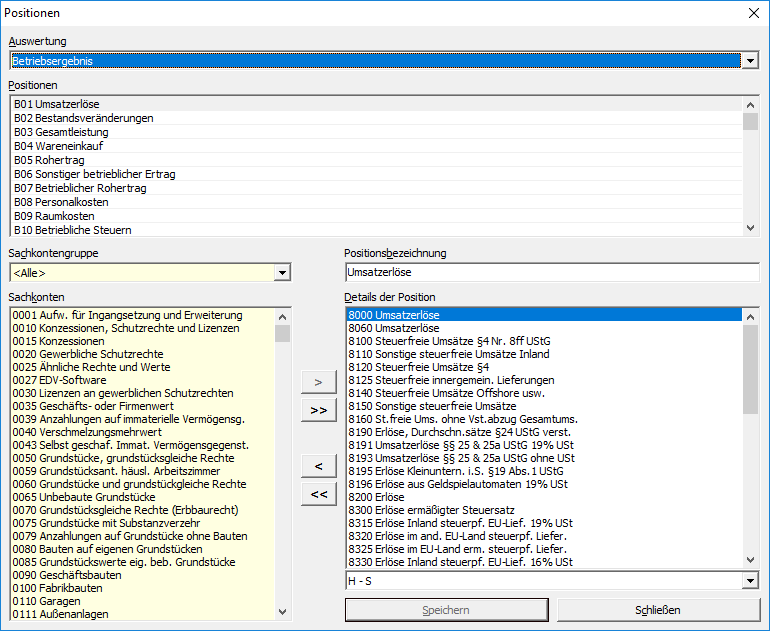Screen dimensions: 770x631
Task: Choose account 0027 EDV-Software
Action: [60, 380]
